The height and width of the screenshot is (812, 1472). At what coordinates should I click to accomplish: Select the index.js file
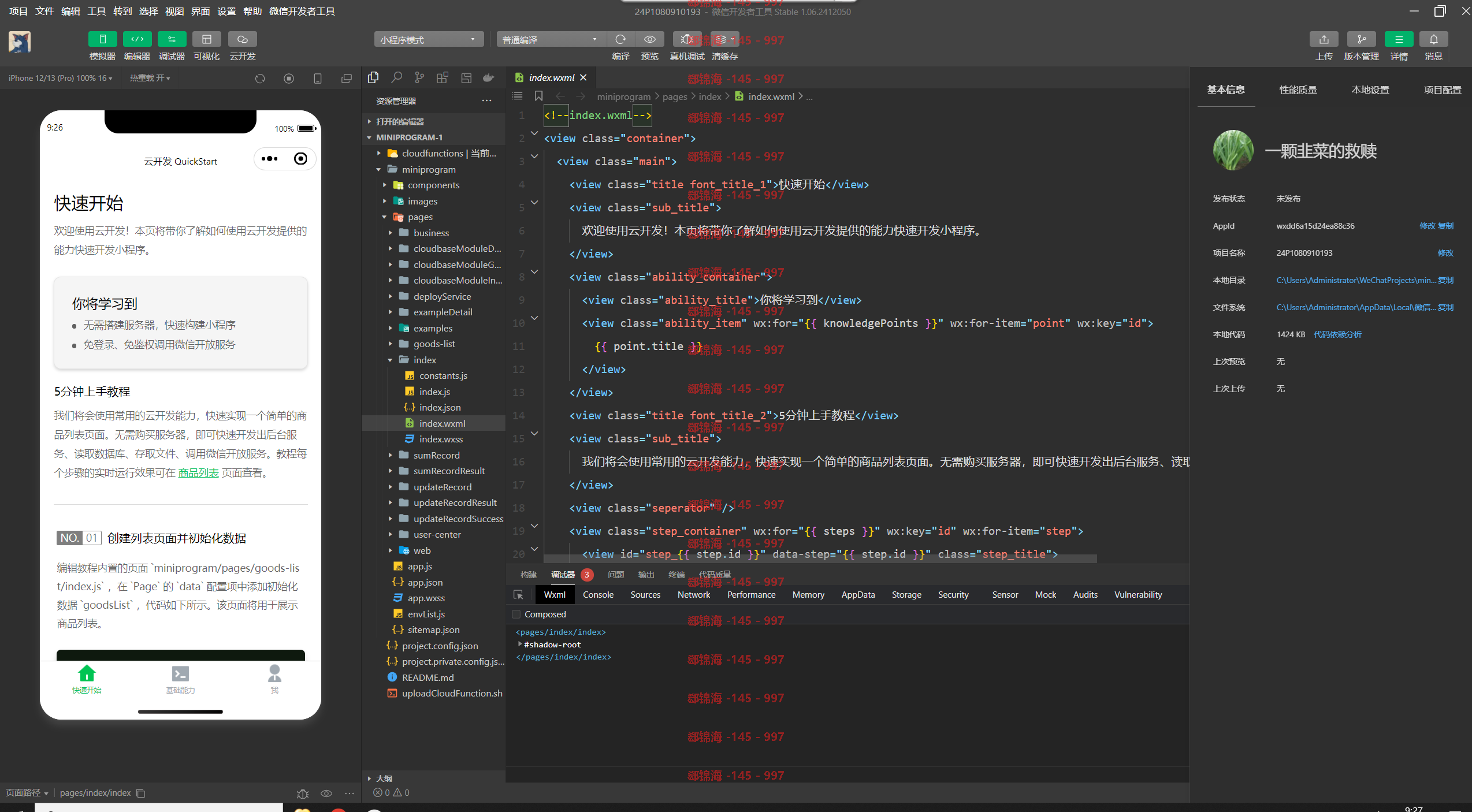tap(434, 392)
